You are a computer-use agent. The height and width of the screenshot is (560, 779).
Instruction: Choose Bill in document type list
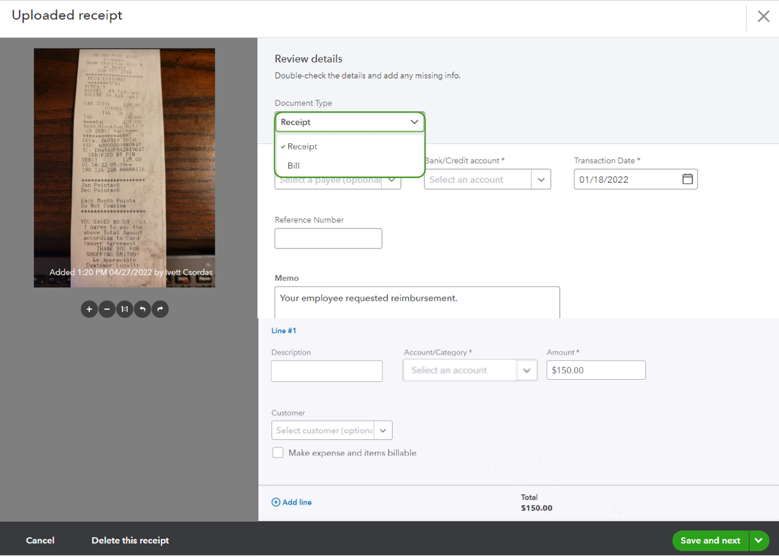349,165
